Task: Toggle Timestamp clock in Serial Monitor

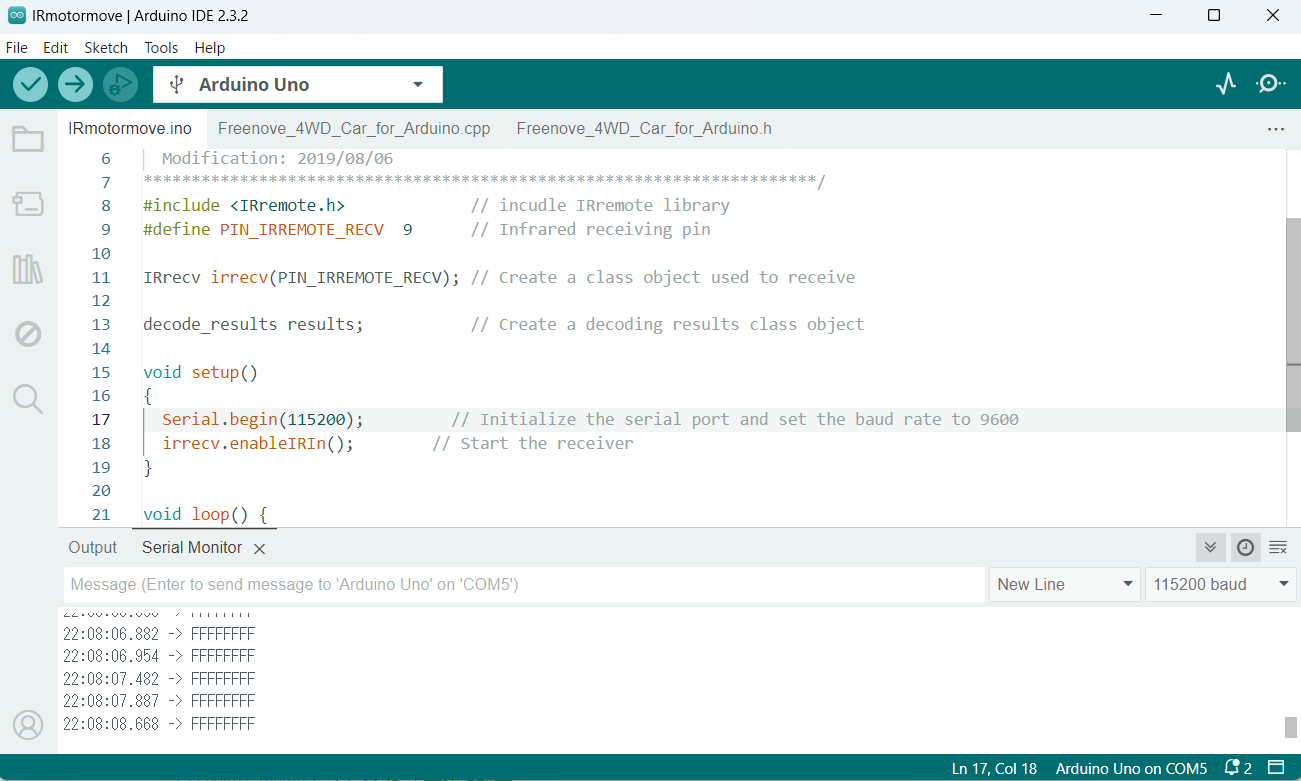Action: click(x=1245, y=547)
